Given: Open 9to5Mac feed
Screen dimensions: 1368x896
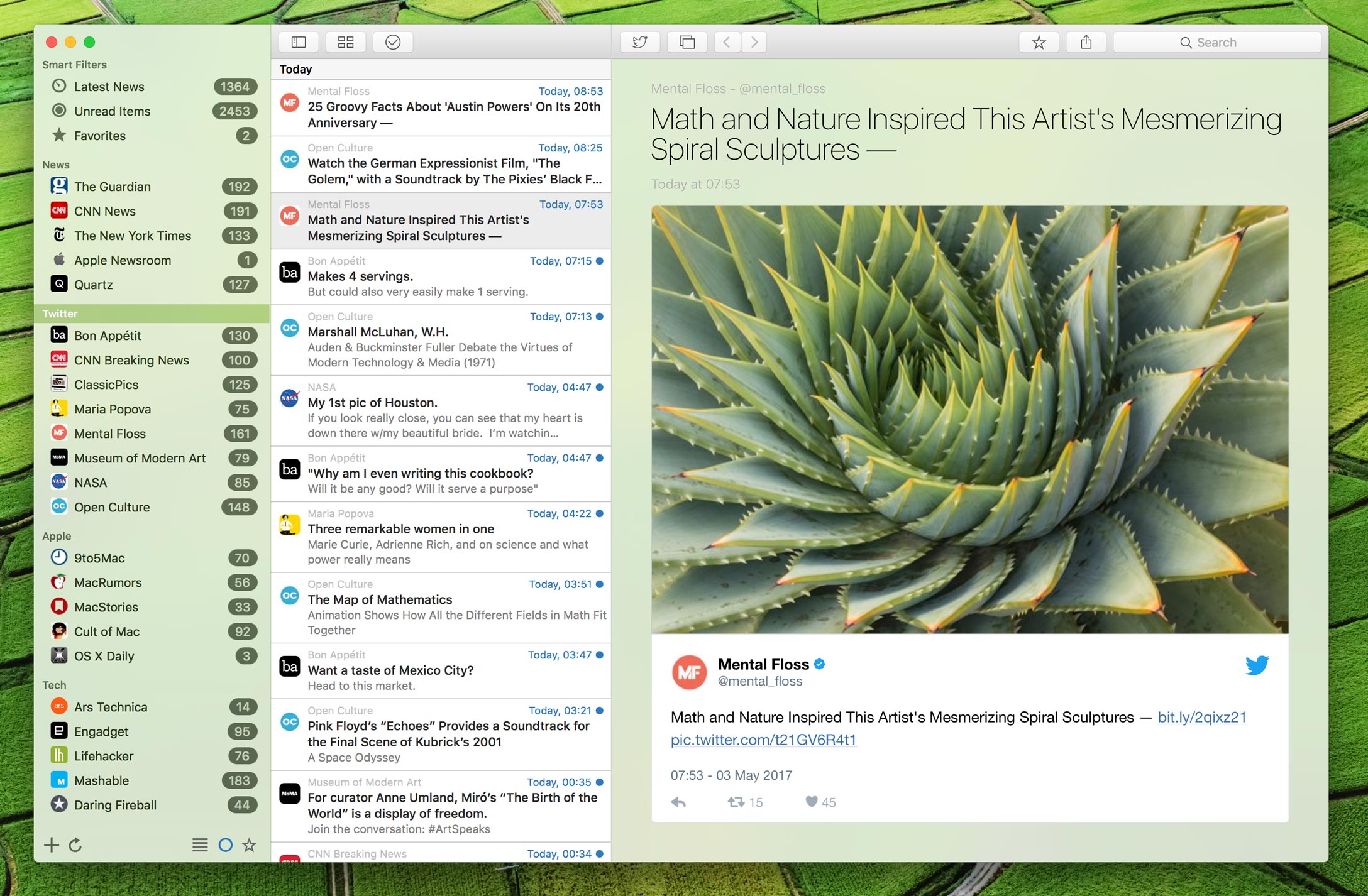Looking at the screenshot, I should click(152, 558).
